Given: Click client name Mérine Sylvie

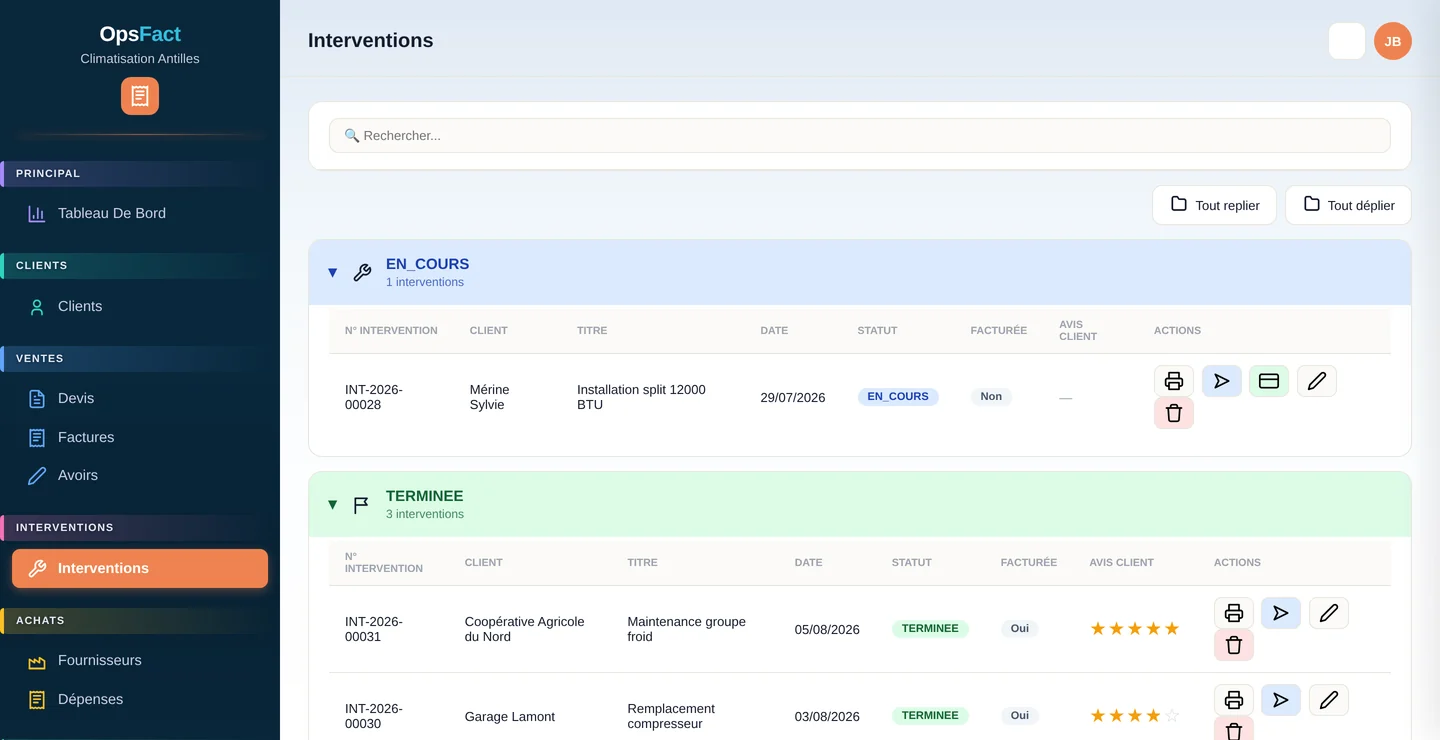Looking at the screenshot, I should tap(489, 397).
